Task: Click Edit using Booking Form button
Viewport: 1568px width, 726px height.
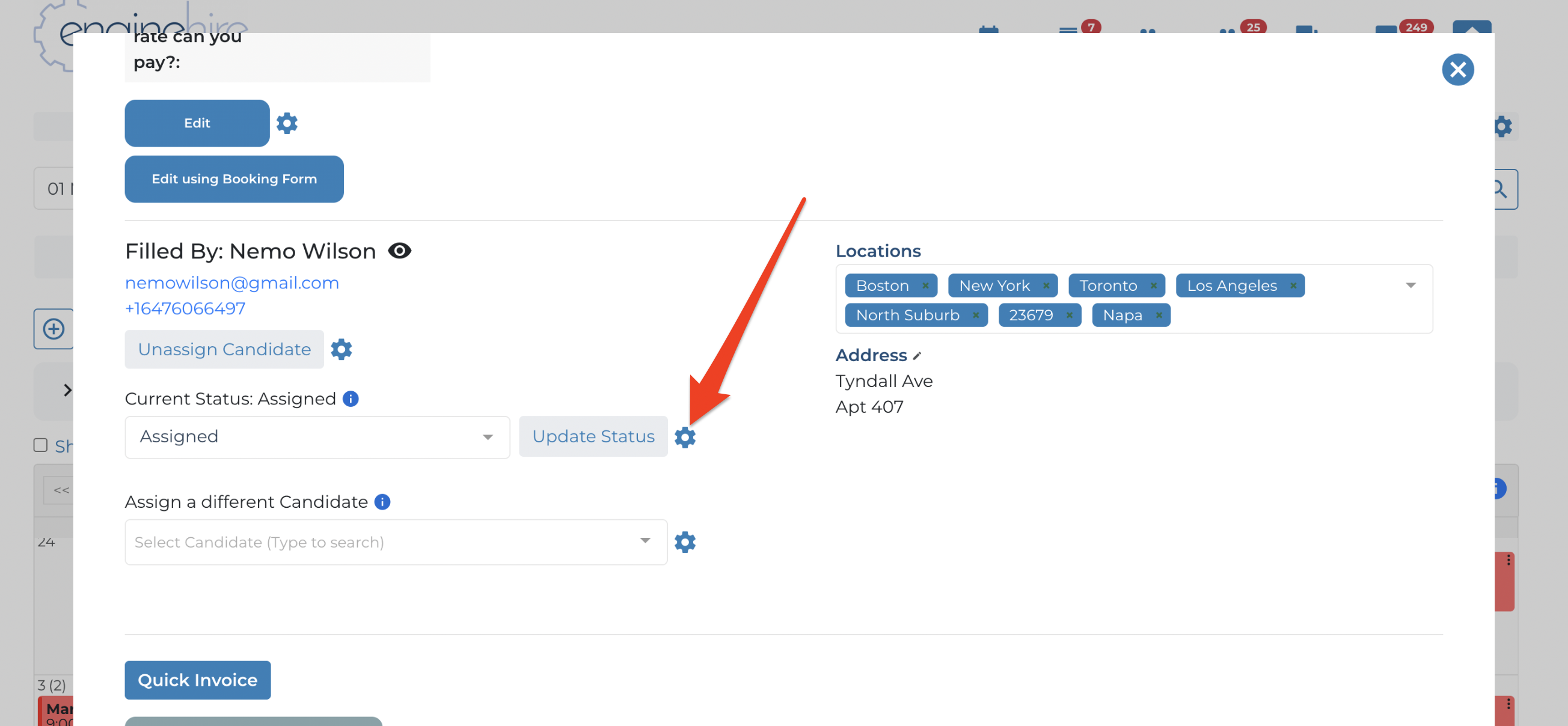Action: 234,179
